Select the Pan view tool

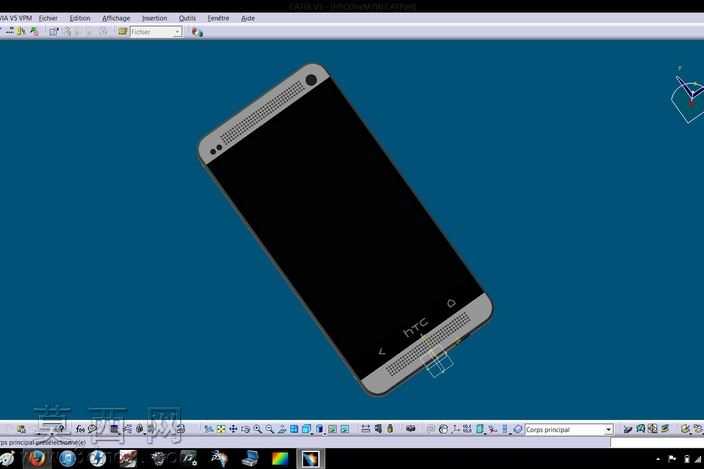pos(233,429)
